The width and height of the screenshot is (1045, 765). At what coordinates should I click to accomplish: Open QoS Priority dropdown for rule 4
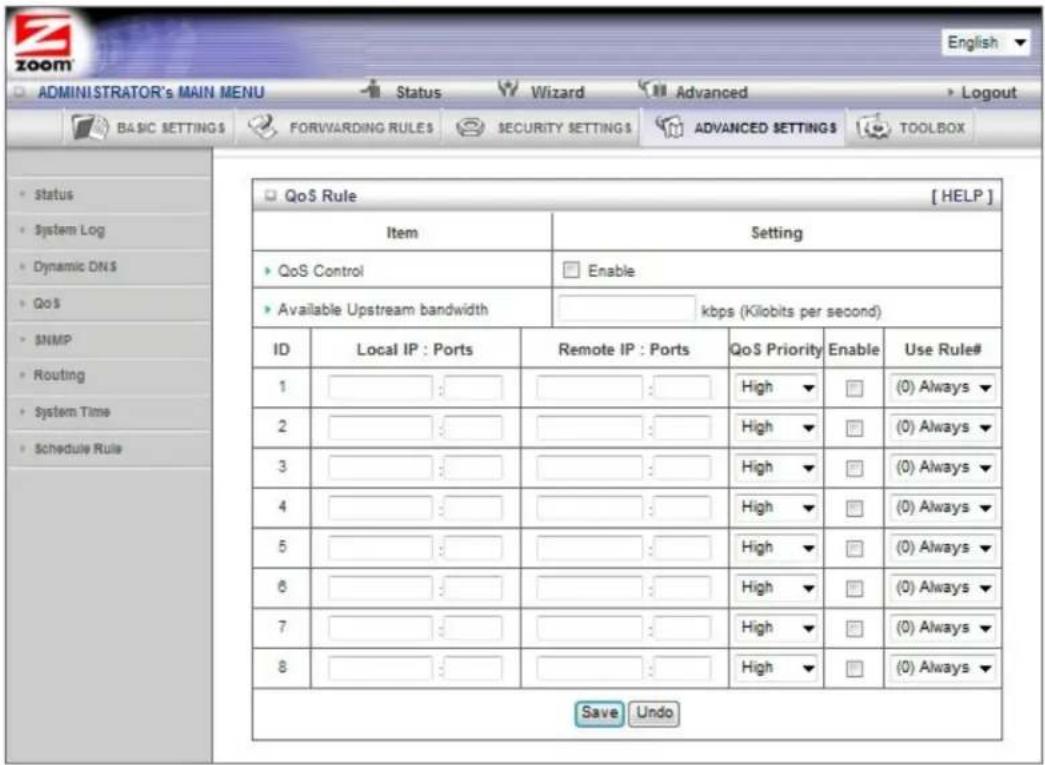[776, 508]
